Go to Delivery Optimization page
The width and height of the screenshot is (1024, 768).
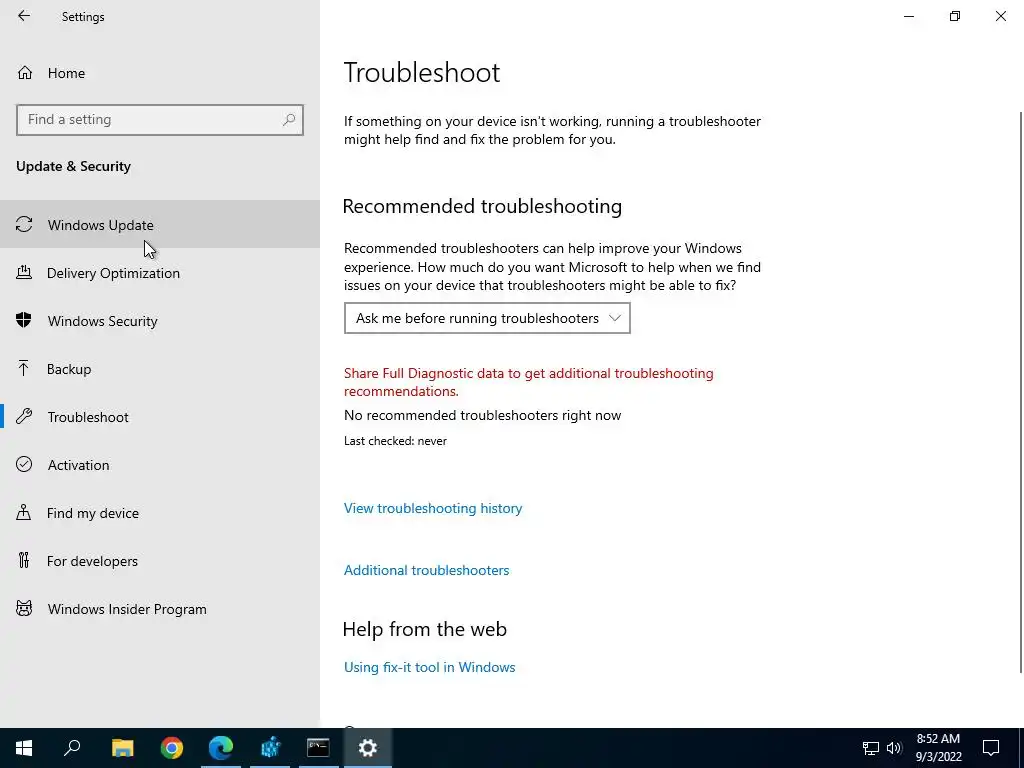160,272
